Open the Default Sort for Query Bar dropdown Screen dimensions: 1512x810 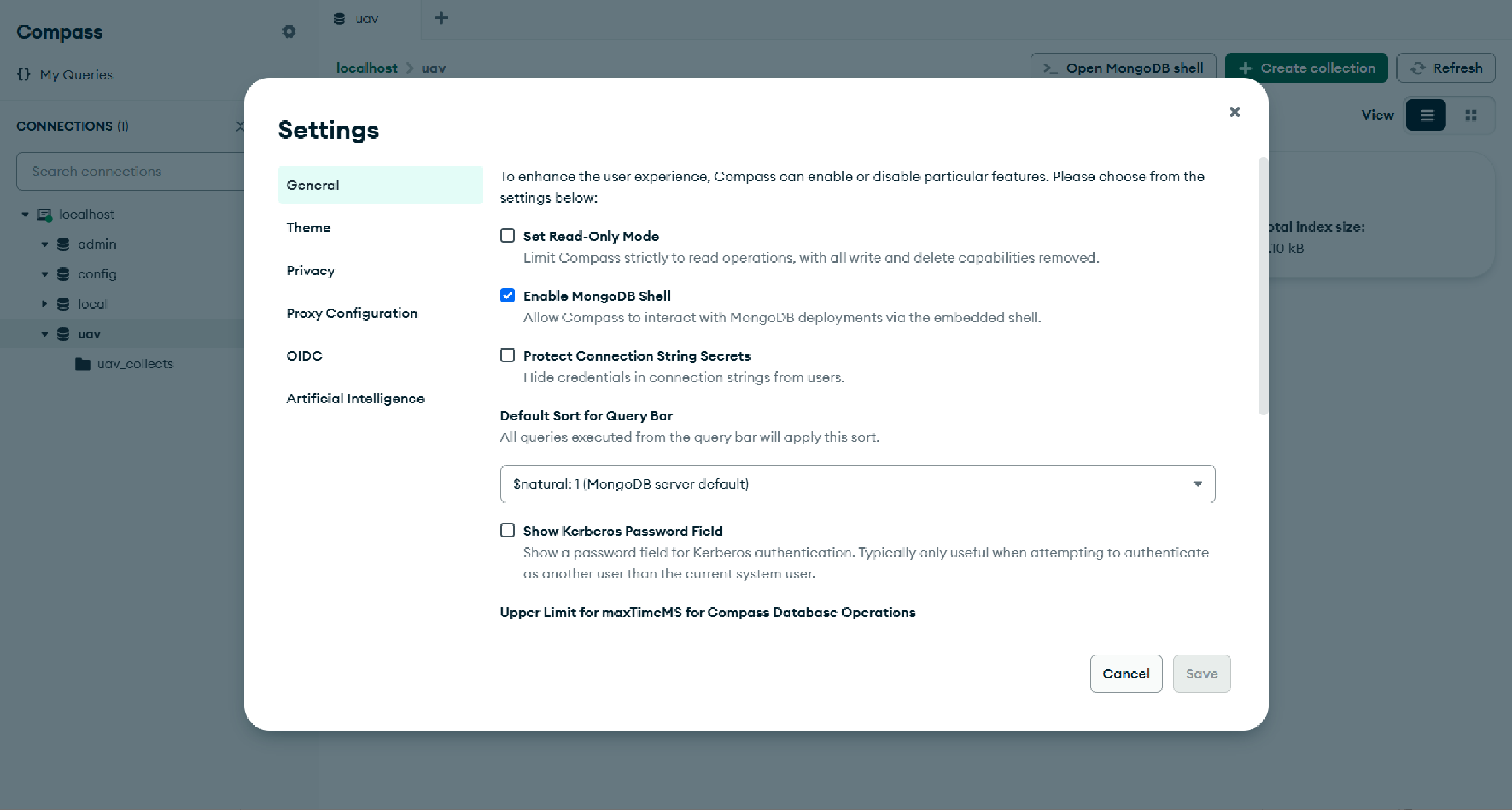tap(858, 484)
